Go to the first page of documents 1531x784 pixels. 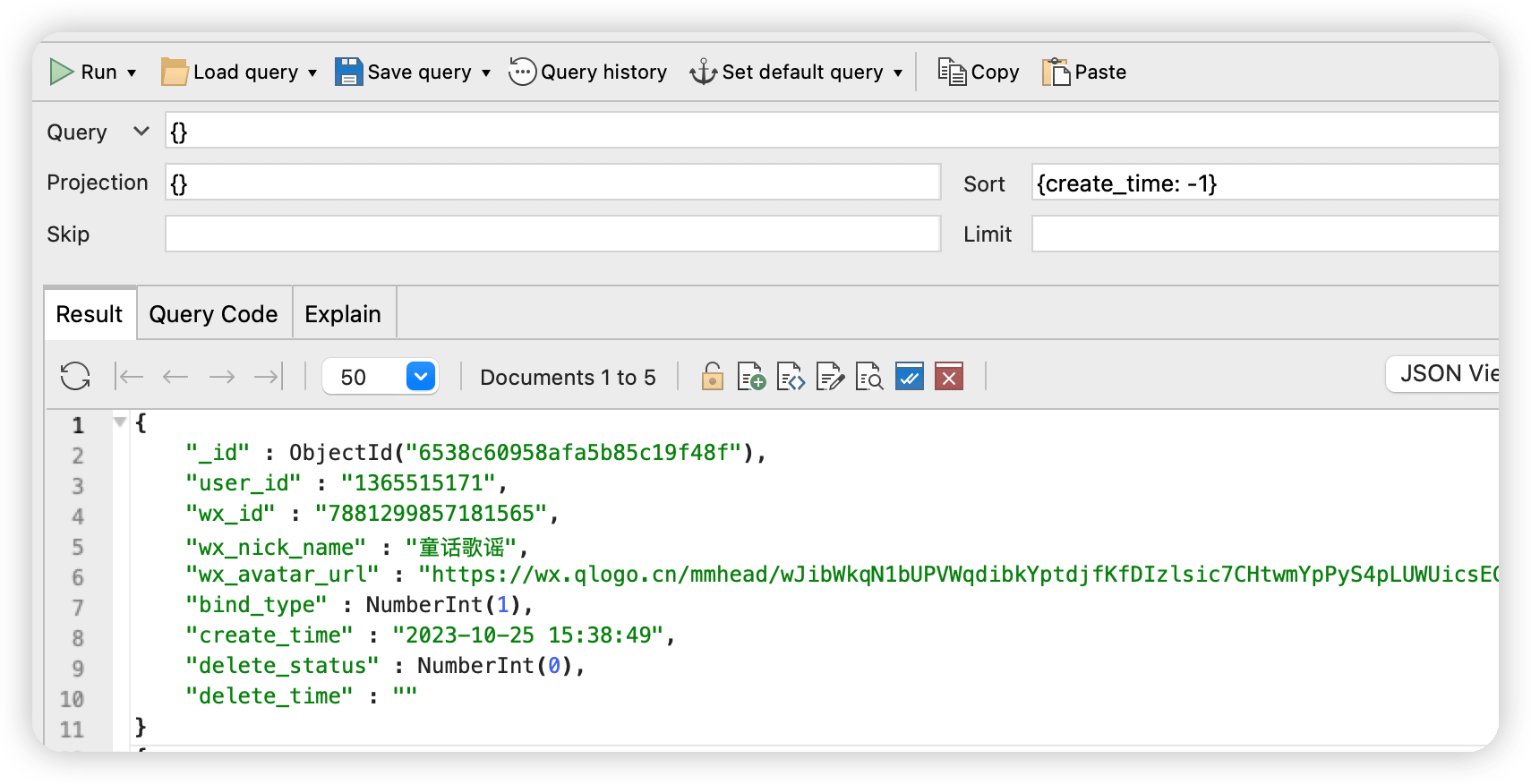(x=130, y=376)
